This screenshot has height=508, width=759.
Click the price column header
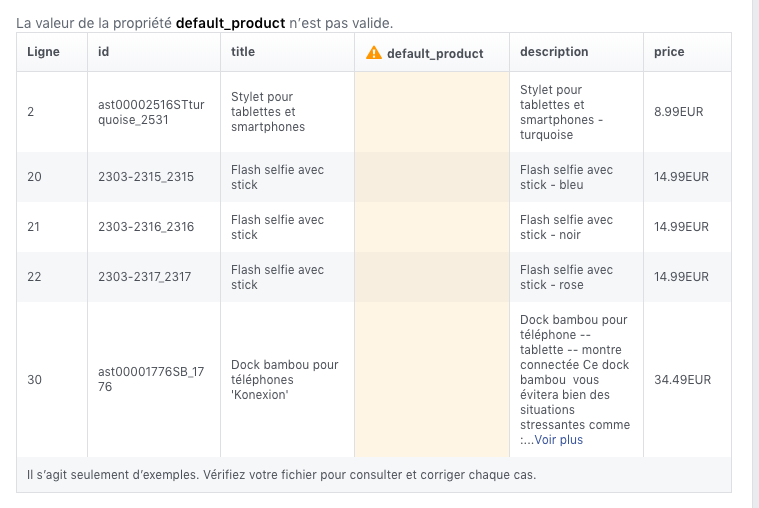tap(687, 52)
